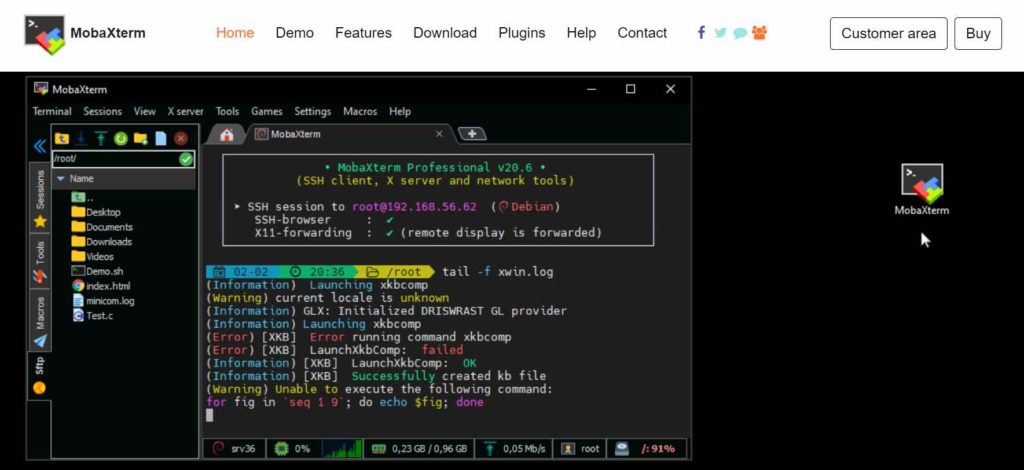Screen dimensions: 1024x470
Task: Click the Name column sort arrow
Action: pos(61,178)
